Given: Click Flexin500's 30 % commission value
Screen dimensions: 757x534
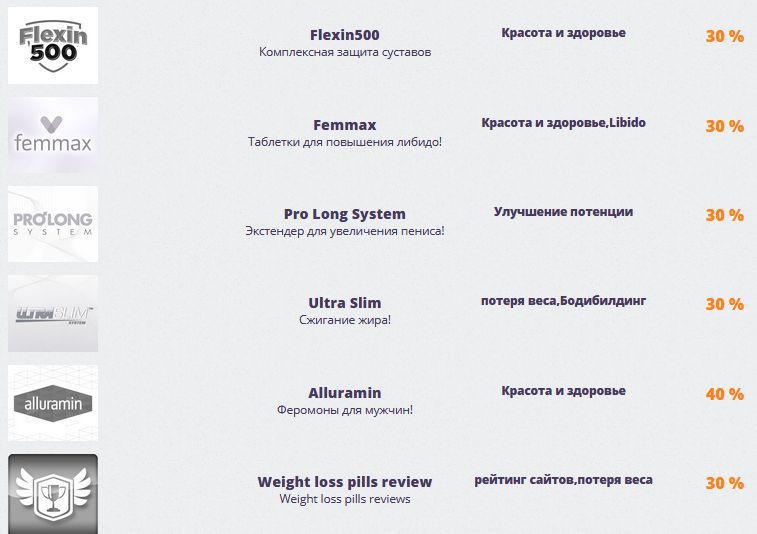Looking at the screenshot, I should pyautogui.click(x=725, y=36).
